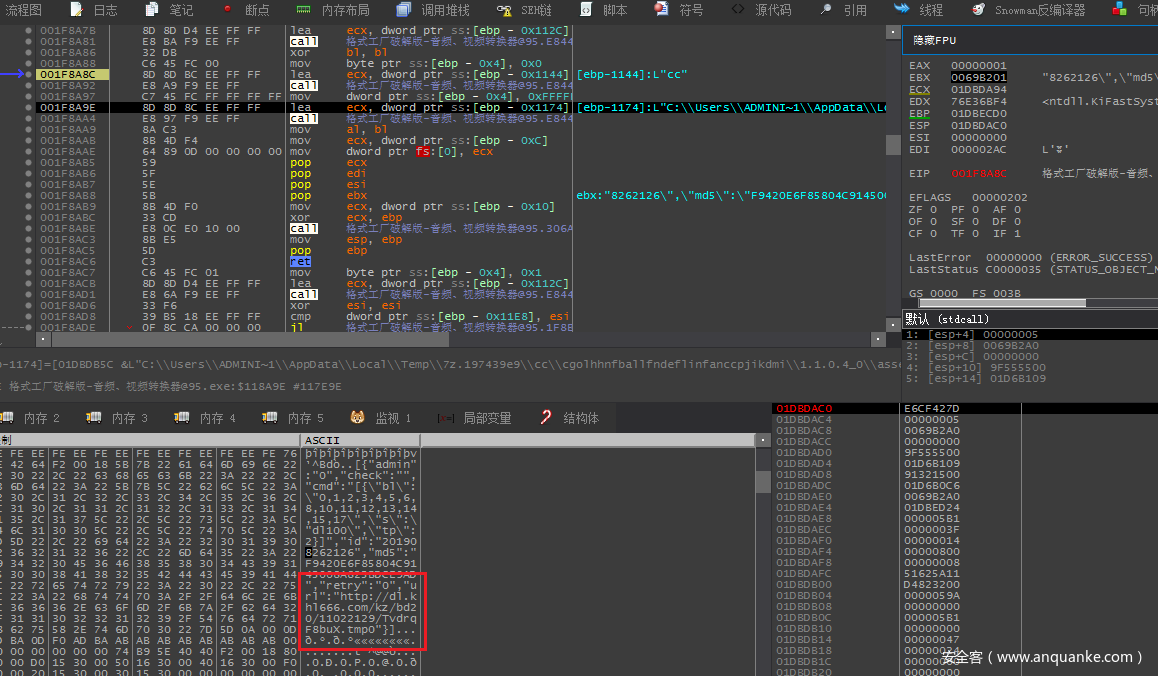Screen dimensions: 1158x676
Task: Click the disassembly vertical scrollbar up arrow
Action: click(893, 33)
